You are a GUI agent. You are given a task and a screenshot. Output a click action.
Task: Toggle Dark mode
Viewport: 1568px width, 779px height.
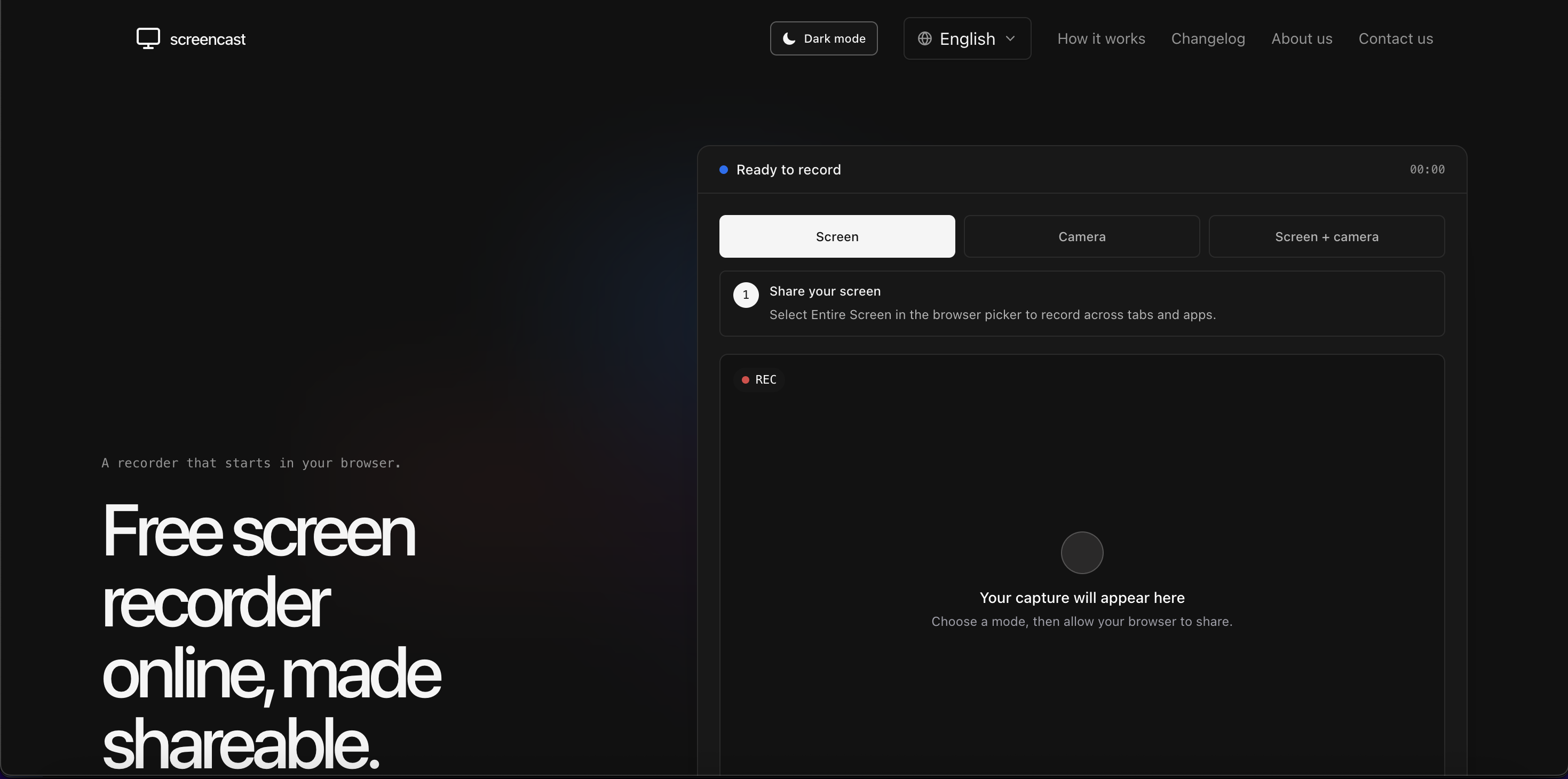pos(823,38)
